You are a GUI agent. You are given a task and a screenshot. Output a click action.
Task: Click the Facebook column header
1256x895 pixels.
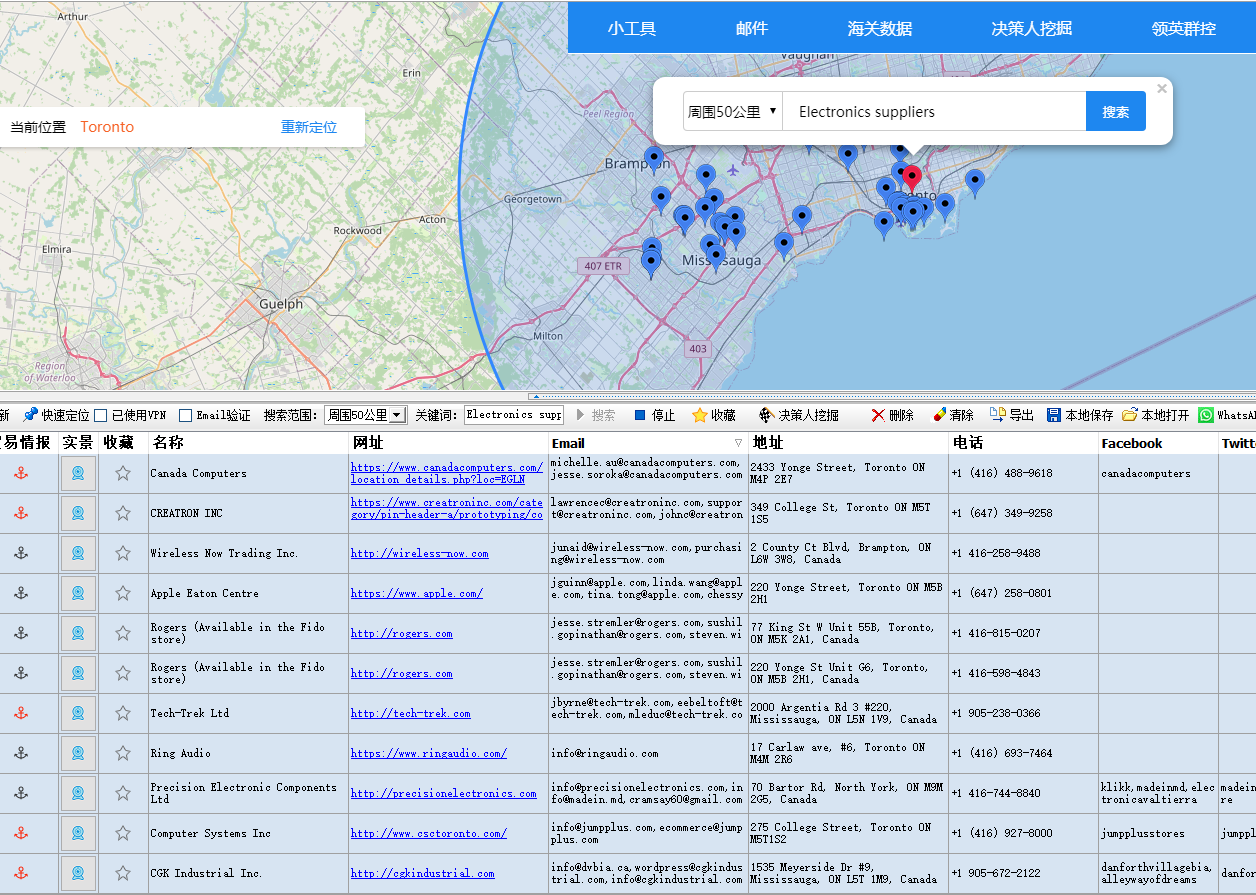pyautogui.click(x=1158, y=443)
